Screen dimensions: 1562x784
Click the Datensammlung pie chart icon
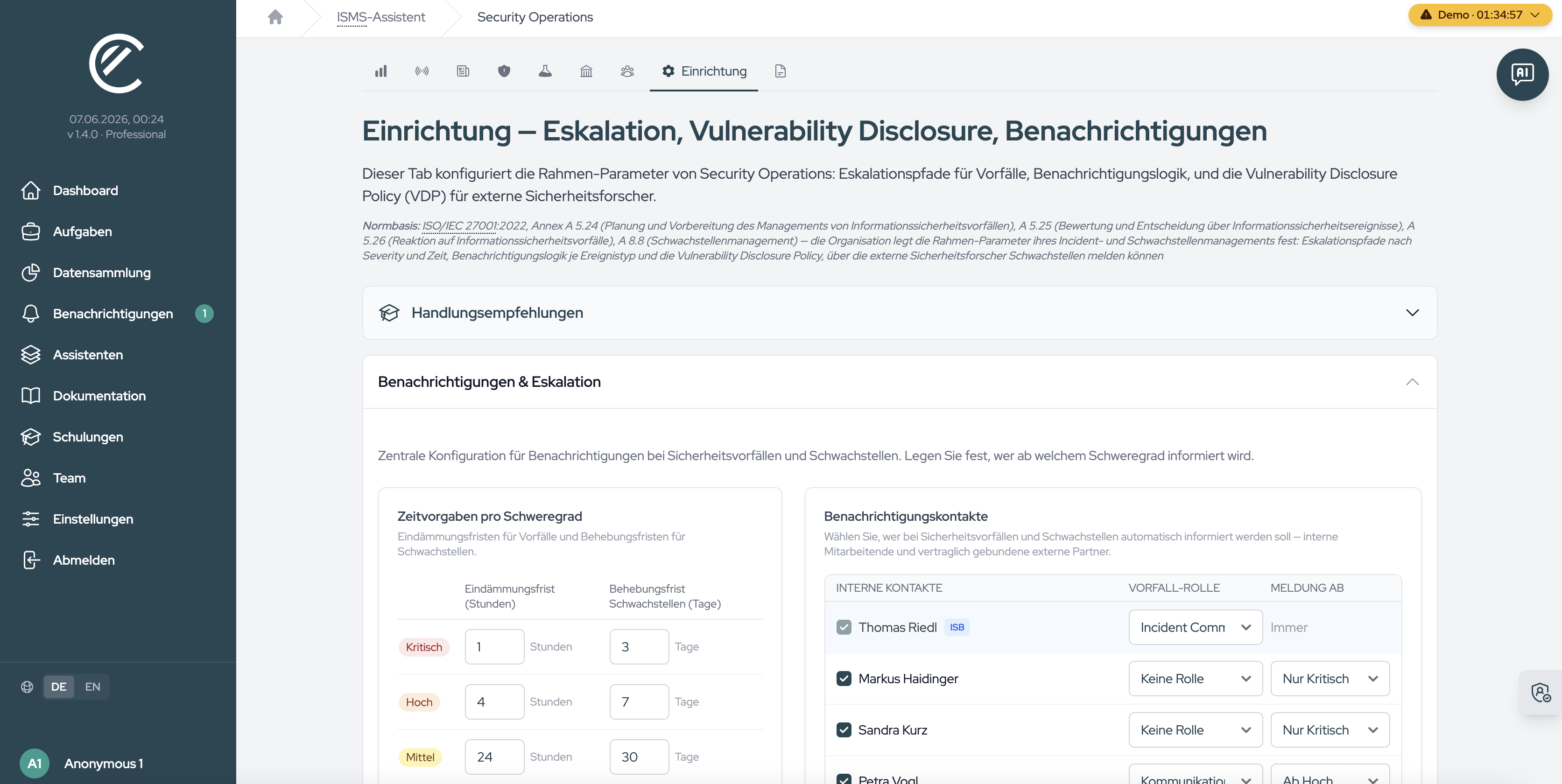[x=31, y=273]
